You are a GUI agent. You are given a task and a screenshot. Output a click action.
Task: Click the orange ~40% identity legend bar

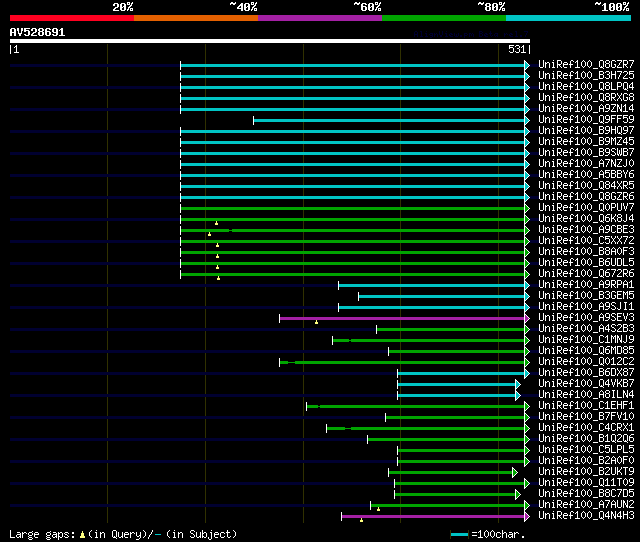(x=196, y=18)
